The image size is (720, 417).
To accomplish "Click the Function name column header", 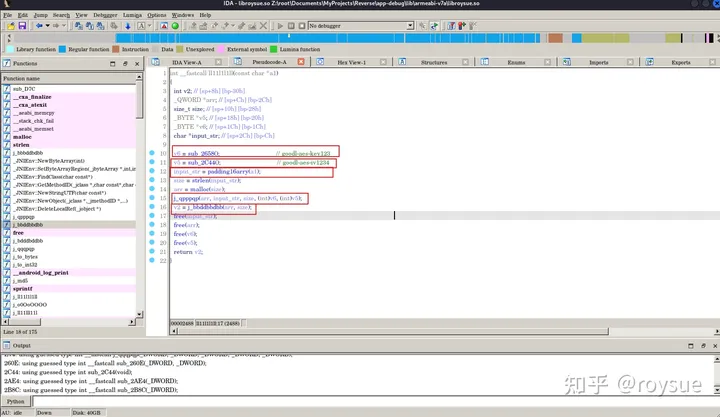I will point(69,79).
